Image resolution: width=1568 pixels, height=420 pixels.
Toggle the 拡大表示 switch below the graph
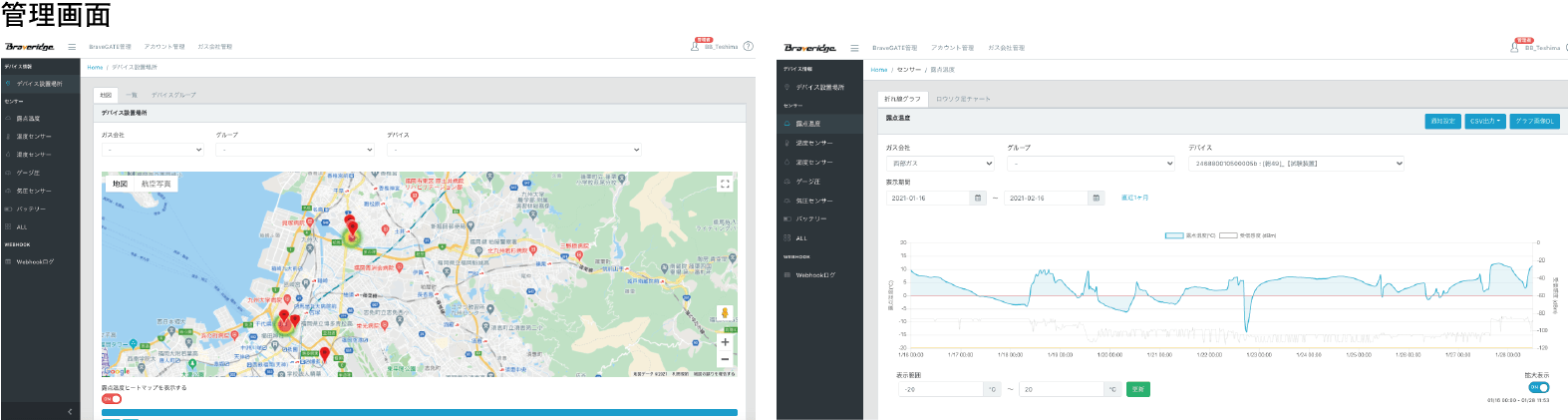1538,387
